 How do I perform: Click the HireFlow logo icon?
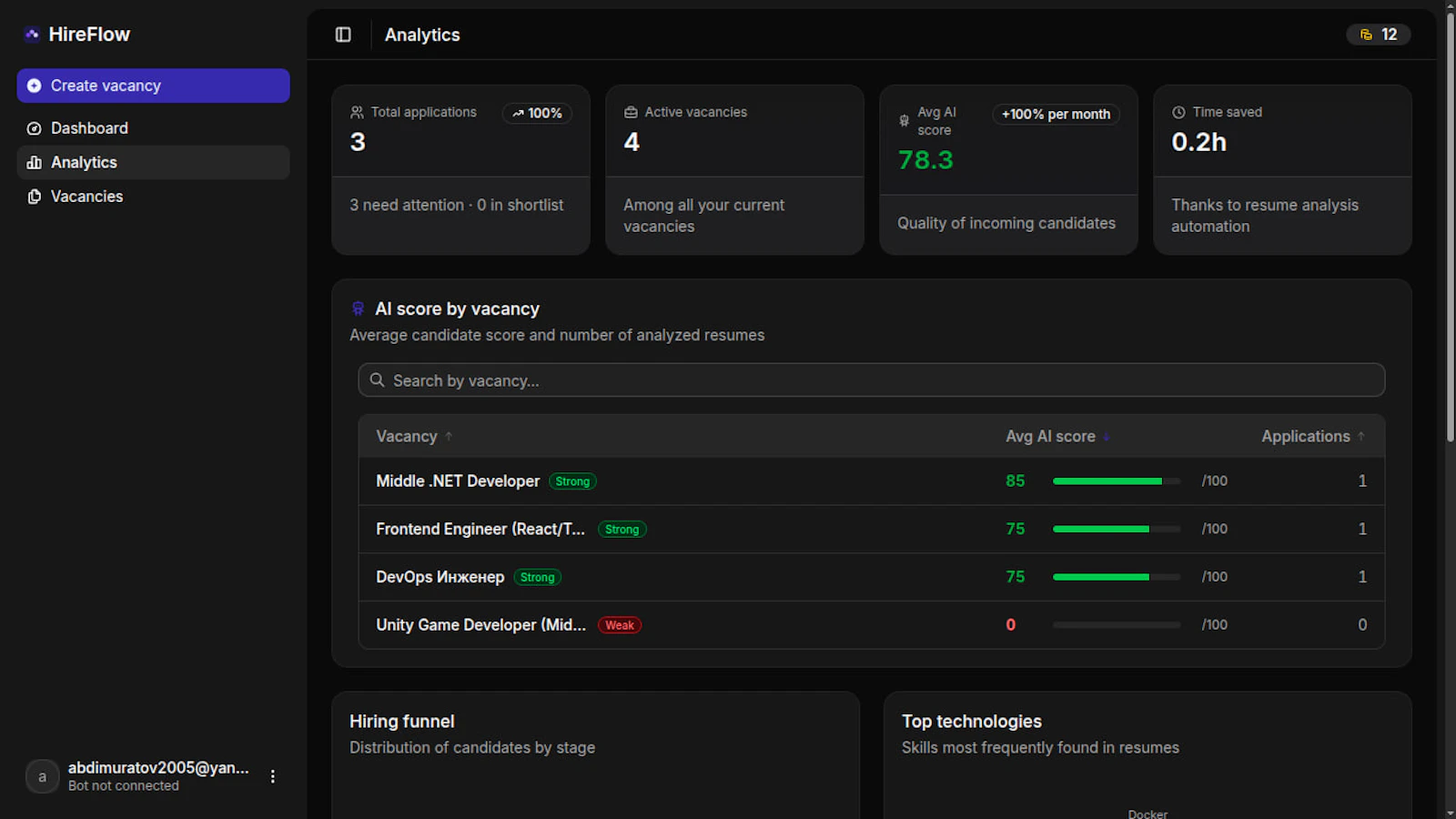pos(32,35)
